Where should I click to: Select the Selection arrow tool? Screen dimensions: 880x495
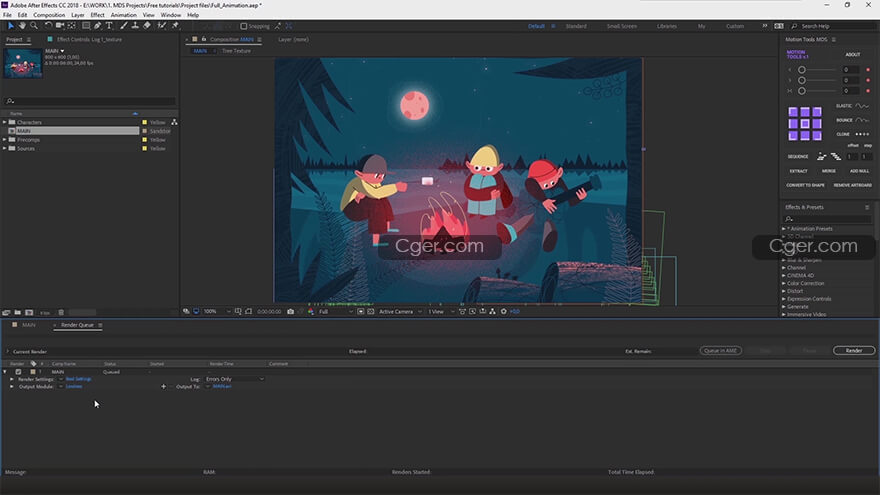tap(11, 26)
